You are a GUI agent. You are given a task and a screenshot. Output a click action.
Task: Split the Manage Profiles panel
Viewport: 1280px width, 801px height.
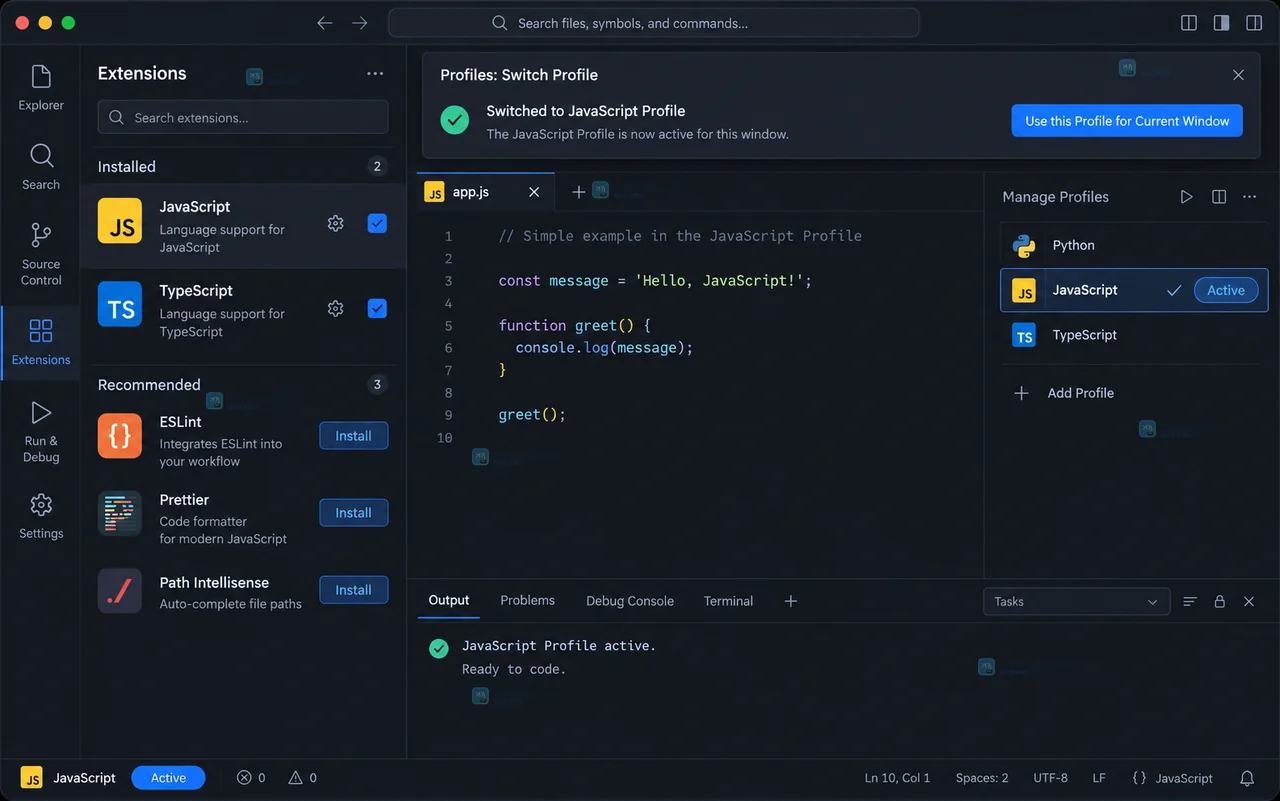pyautogui.click(x=1219, y=197)
